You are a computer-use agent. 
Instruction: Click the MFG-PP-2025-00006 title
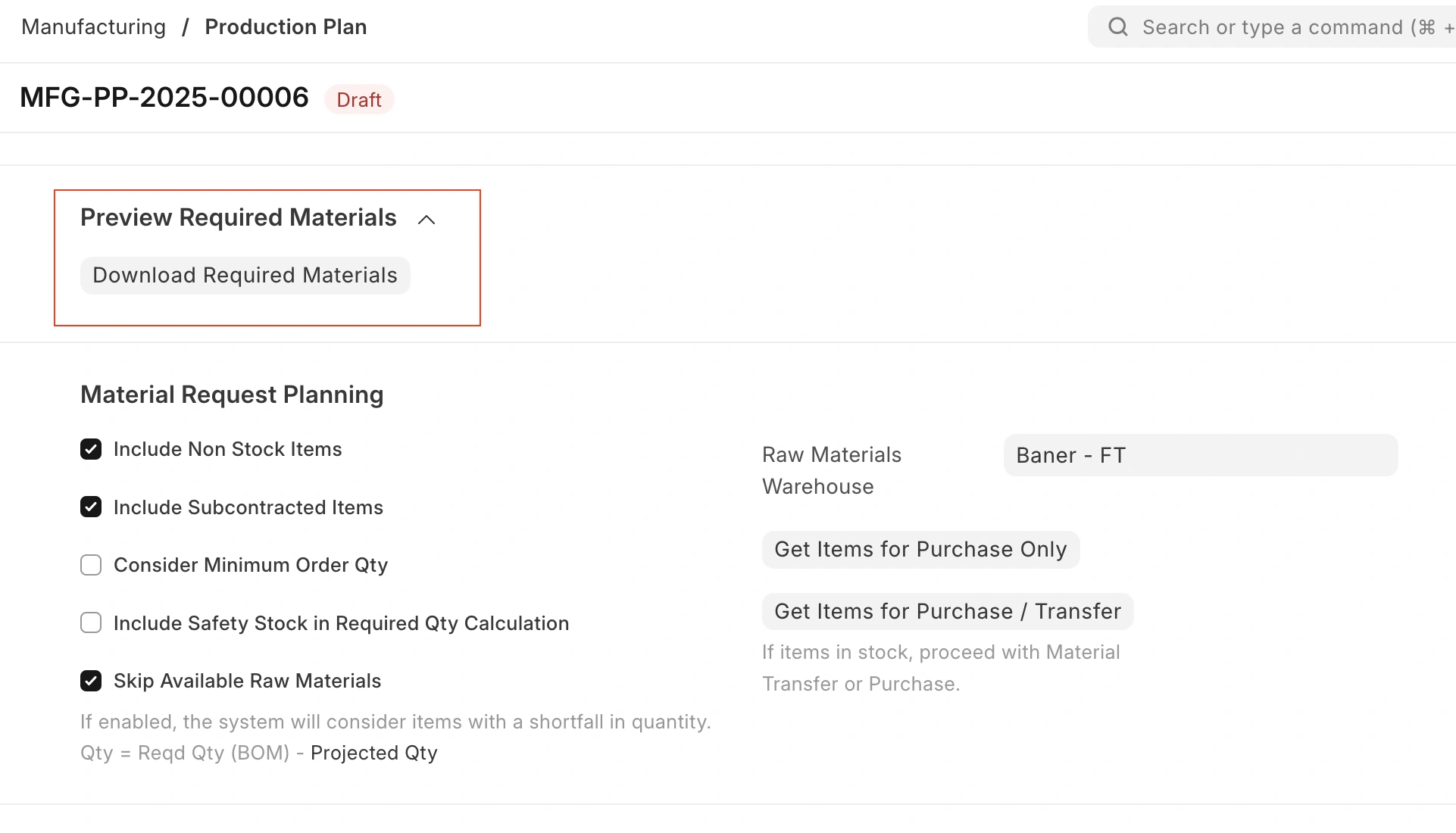(x=164, y=98)
